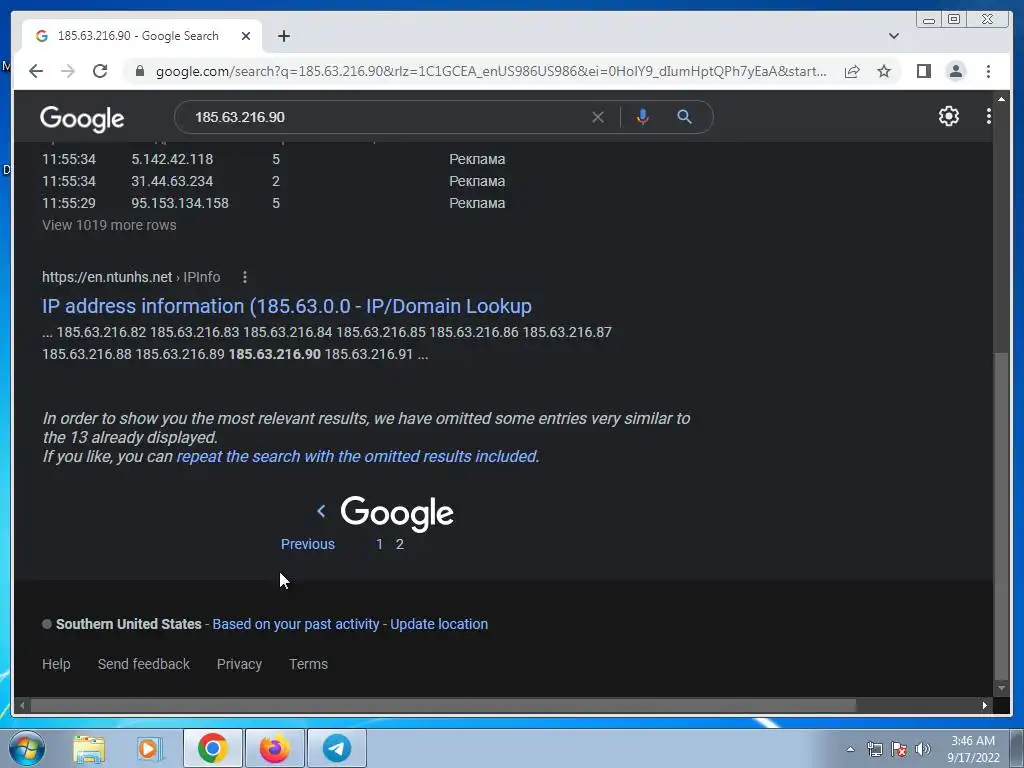This screenshot has width=1024, height=768.
Task: Click the scroll right arrow
Action: [985, 705]
